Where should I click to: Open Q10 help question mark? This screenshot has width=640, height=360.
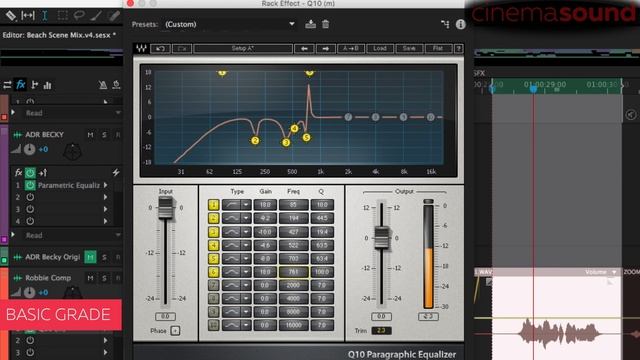pyautogui.click(x=458, y=49)
